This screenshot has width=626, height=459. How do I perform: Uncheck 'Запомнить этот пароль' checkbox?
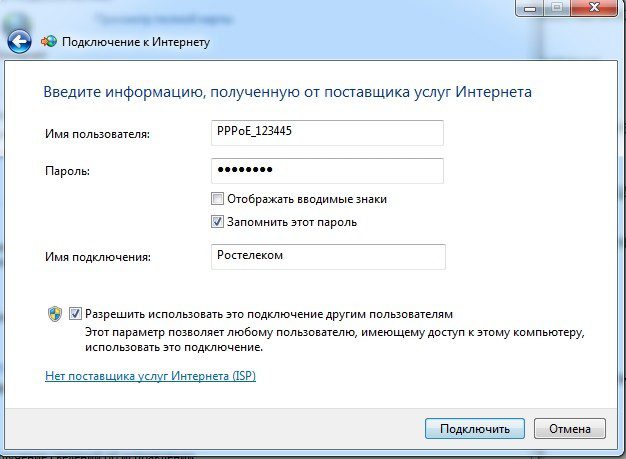(217, 222)
